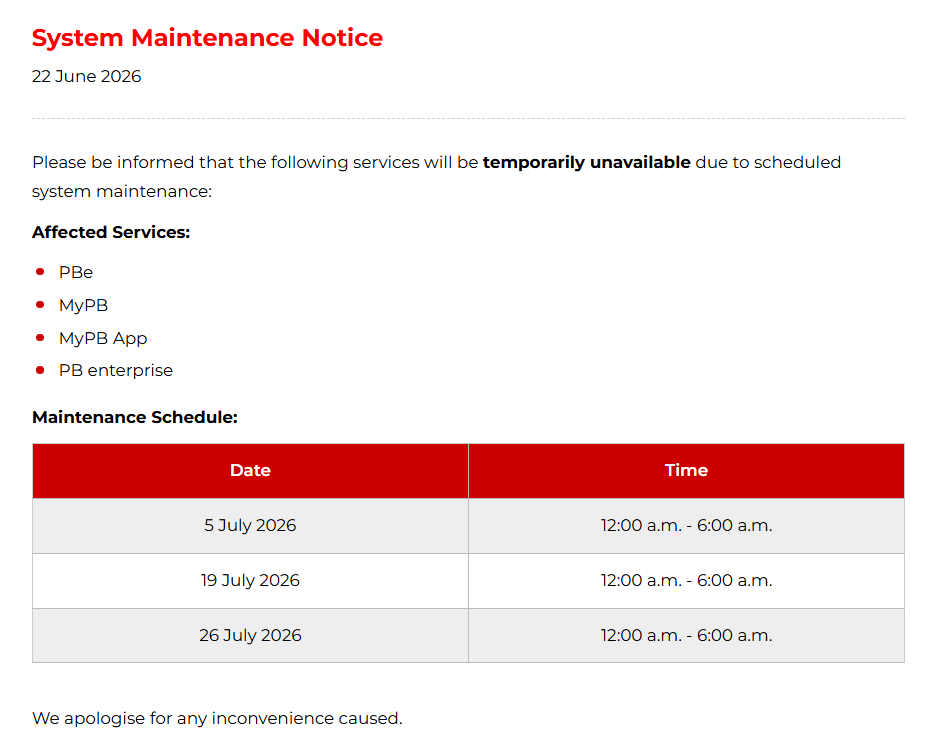Click the Date column header
The image size is (937, 747).
tap(250, 471)
